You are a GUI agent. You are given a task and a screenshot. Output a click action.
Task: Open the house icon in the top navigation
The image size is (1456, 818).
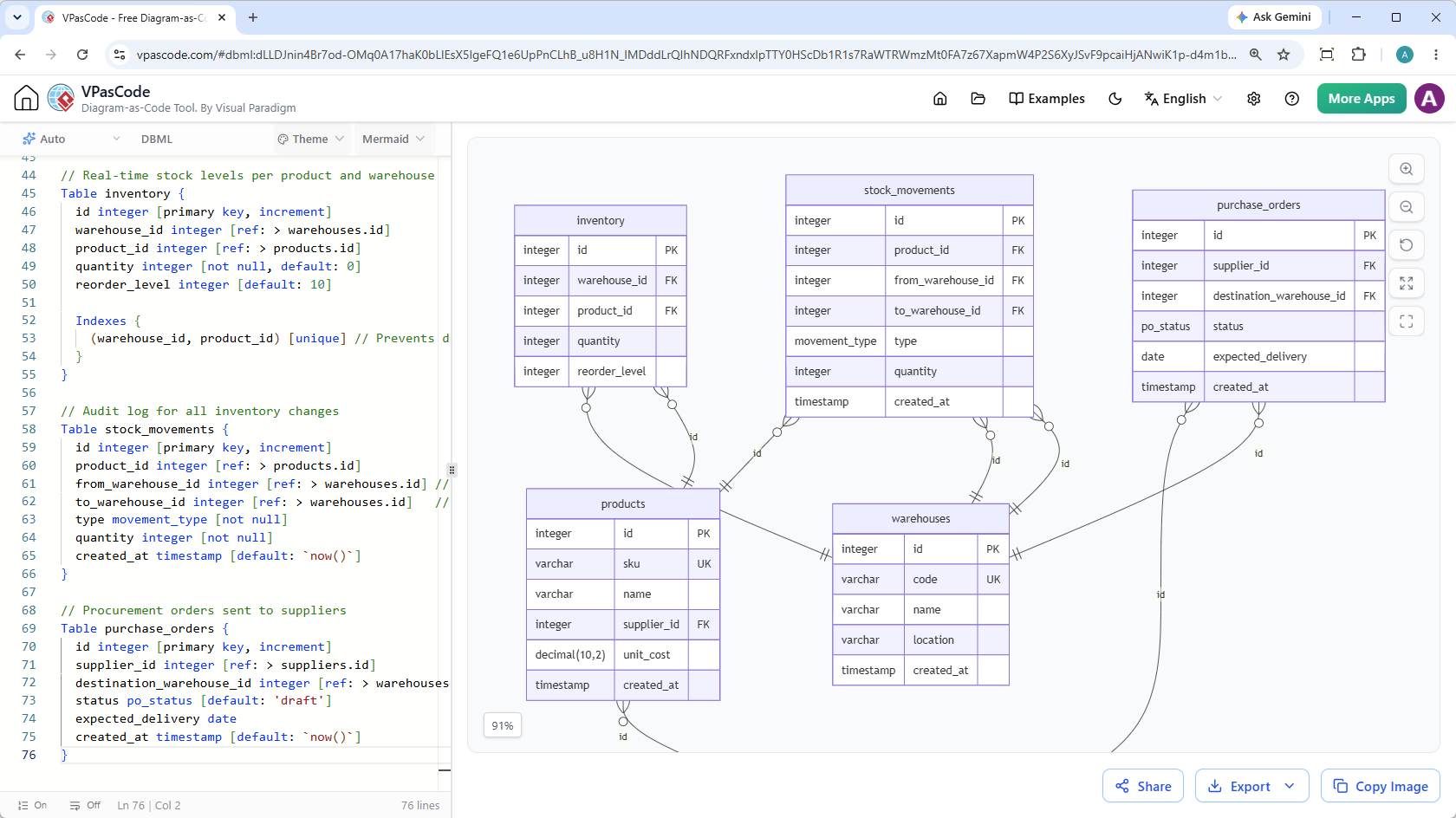click(x=939, y=99)
